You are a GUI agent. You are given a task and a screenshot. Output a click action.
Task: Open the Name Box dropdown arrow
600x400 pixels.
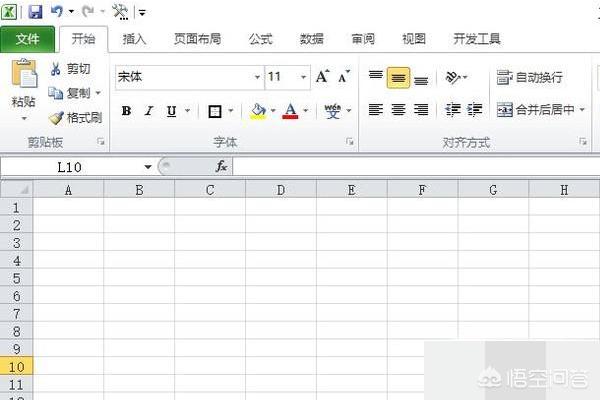pos(148,166)
